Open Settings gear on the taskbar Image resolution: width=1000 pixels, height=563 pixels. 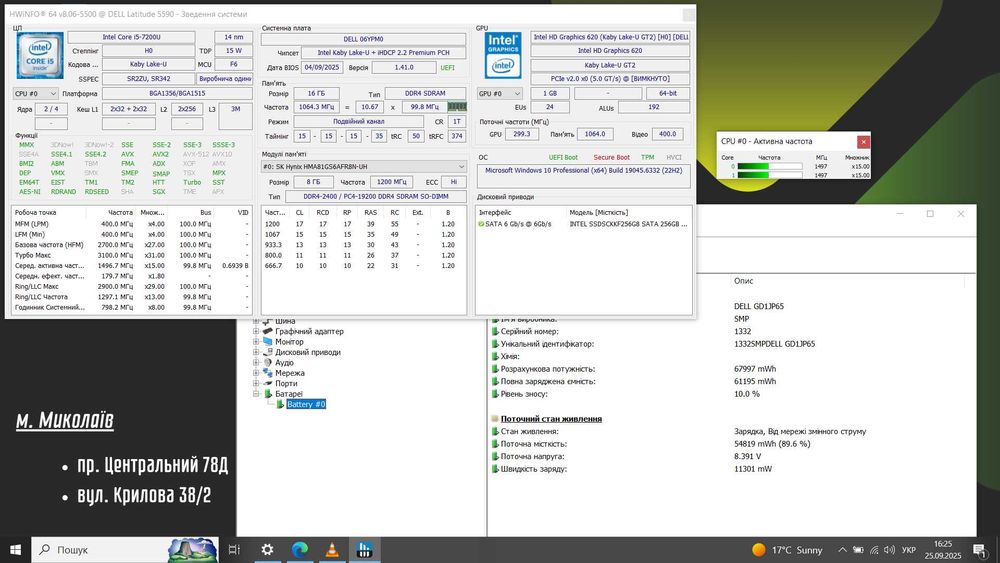point(267,550)
